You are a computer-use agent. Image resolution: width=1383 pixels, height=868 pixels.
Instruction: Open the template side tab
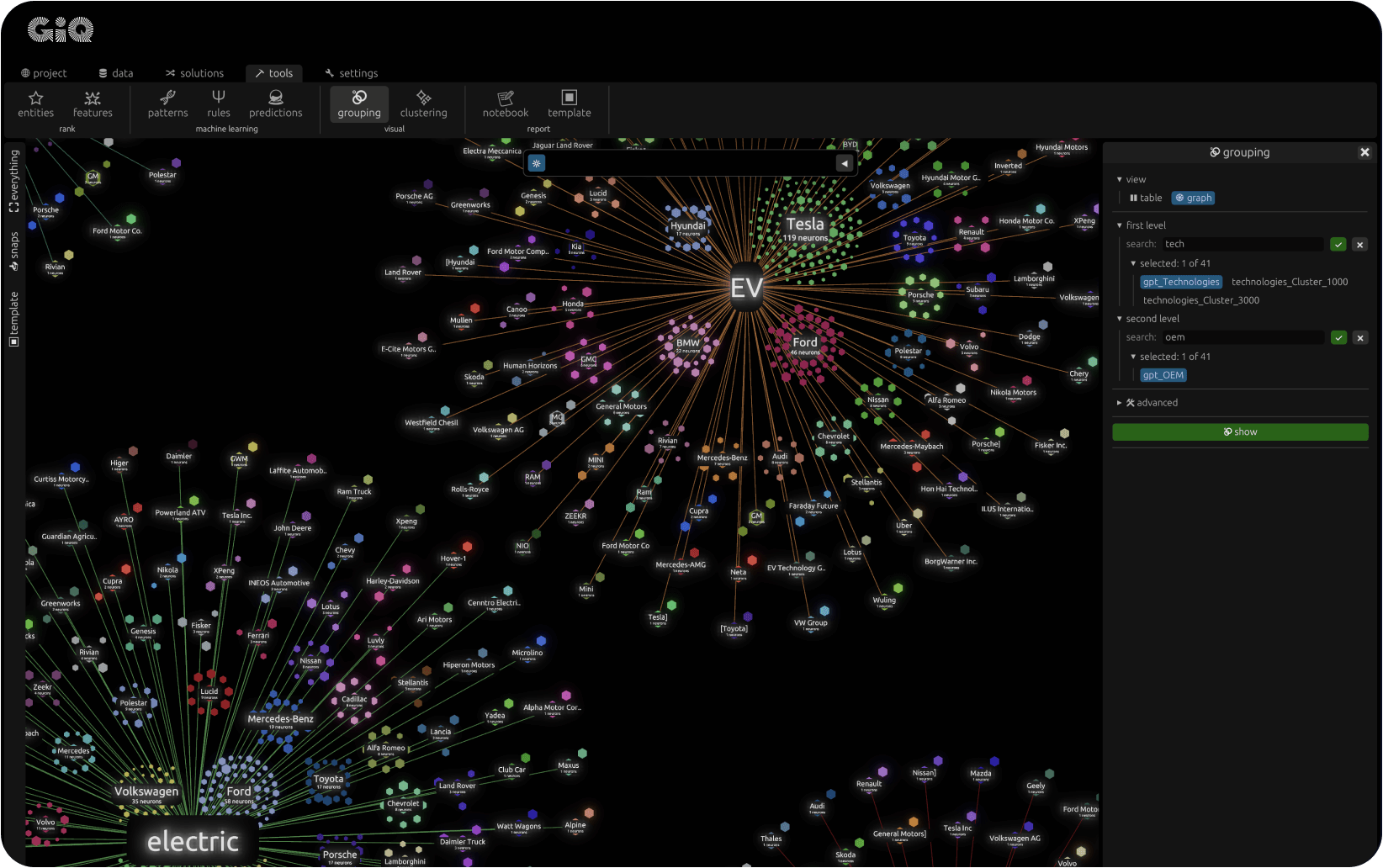[x=14, y=319]
